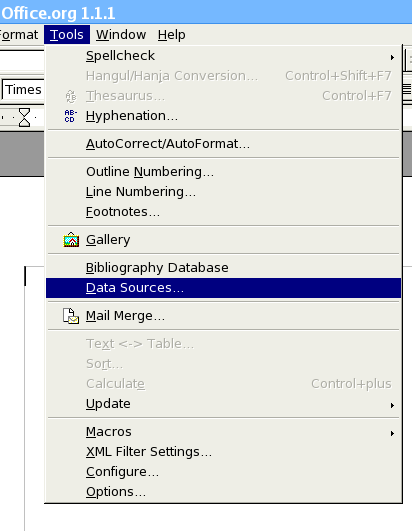
Task: Select Line Numbering entry
Action: [223, 192]
